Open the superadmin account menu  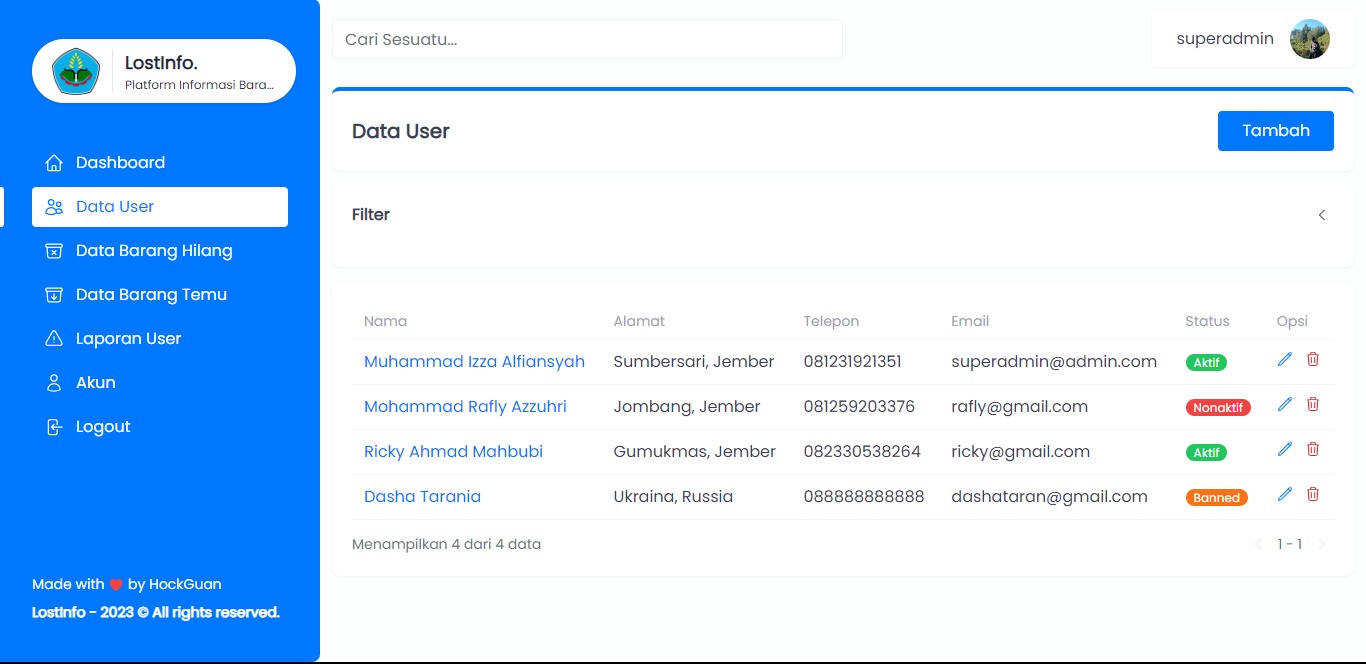pos(1225,39)
